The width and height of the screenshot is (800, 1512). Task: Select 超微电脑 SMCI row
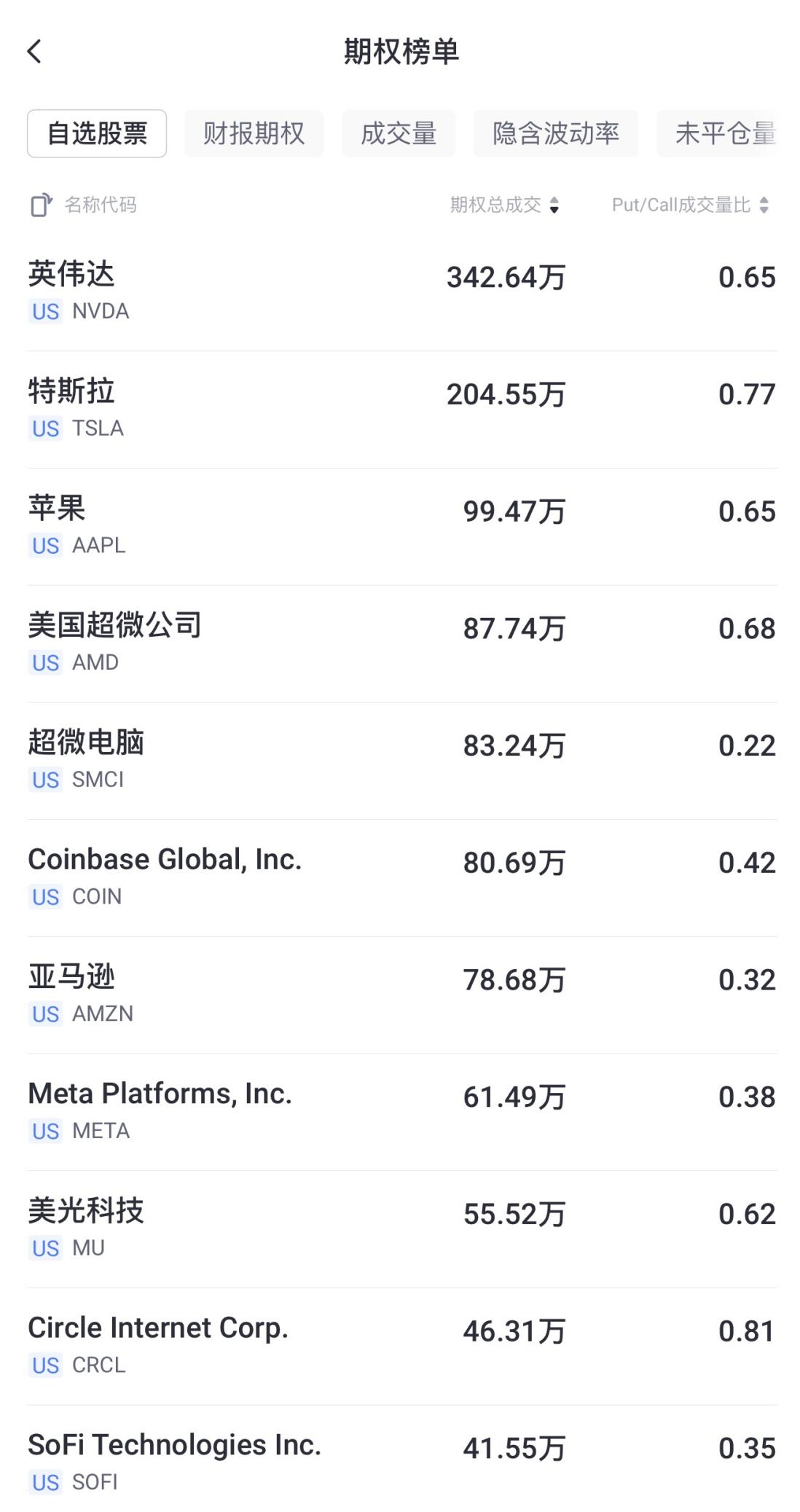tap(401, 760)
